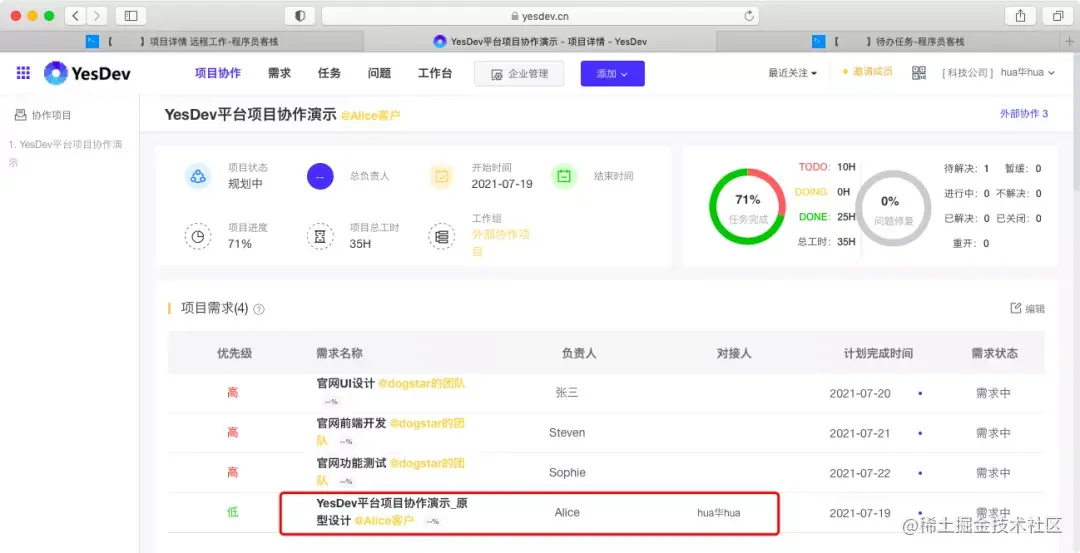Click the help icon beside 项目需求(4)
The image size is (1080, 553).
(259, 309)
